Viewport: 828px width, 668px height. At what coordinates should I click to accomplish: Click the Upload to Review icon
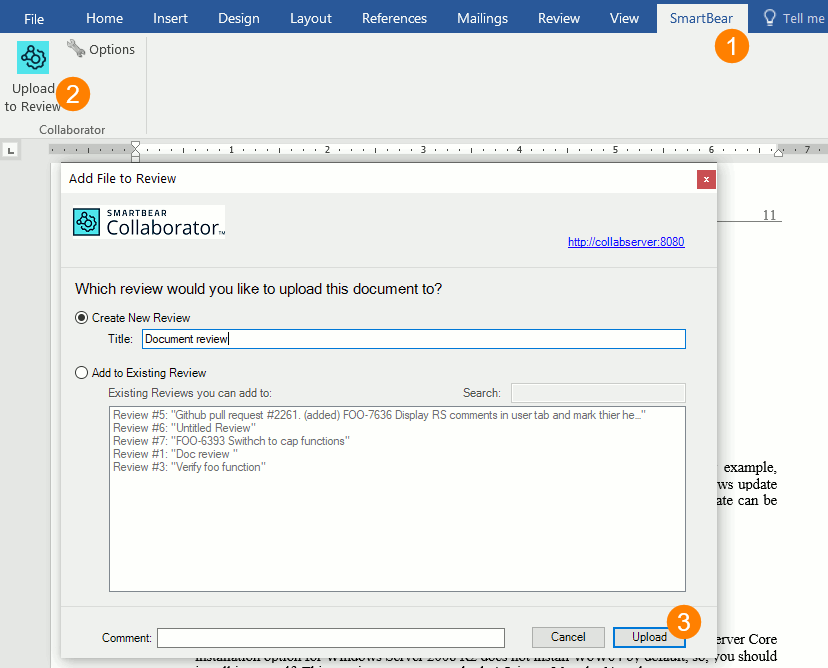33,58
